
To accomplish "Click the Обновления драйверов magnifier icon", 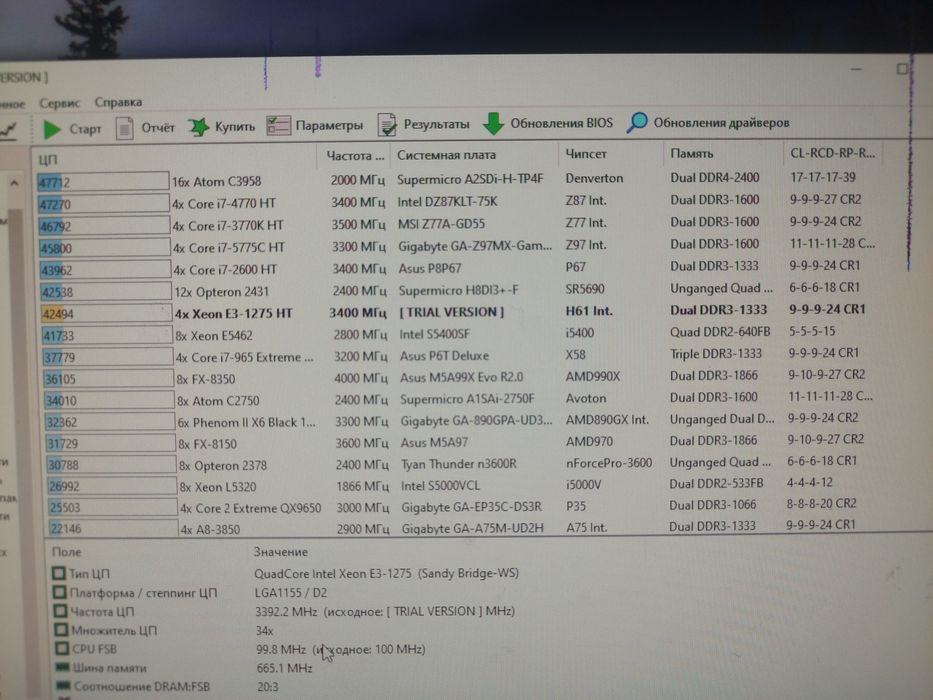I will coord(637,123).
